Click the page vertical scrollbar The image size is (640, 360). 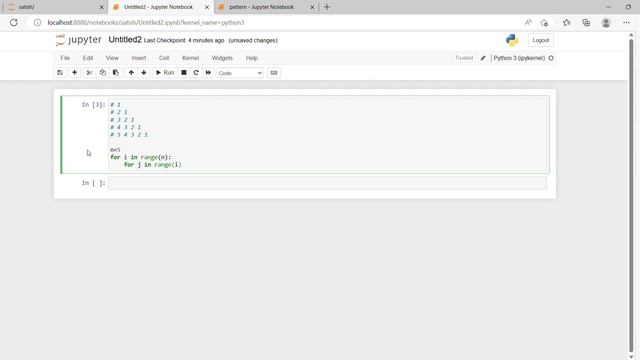(x=631, y=196)
